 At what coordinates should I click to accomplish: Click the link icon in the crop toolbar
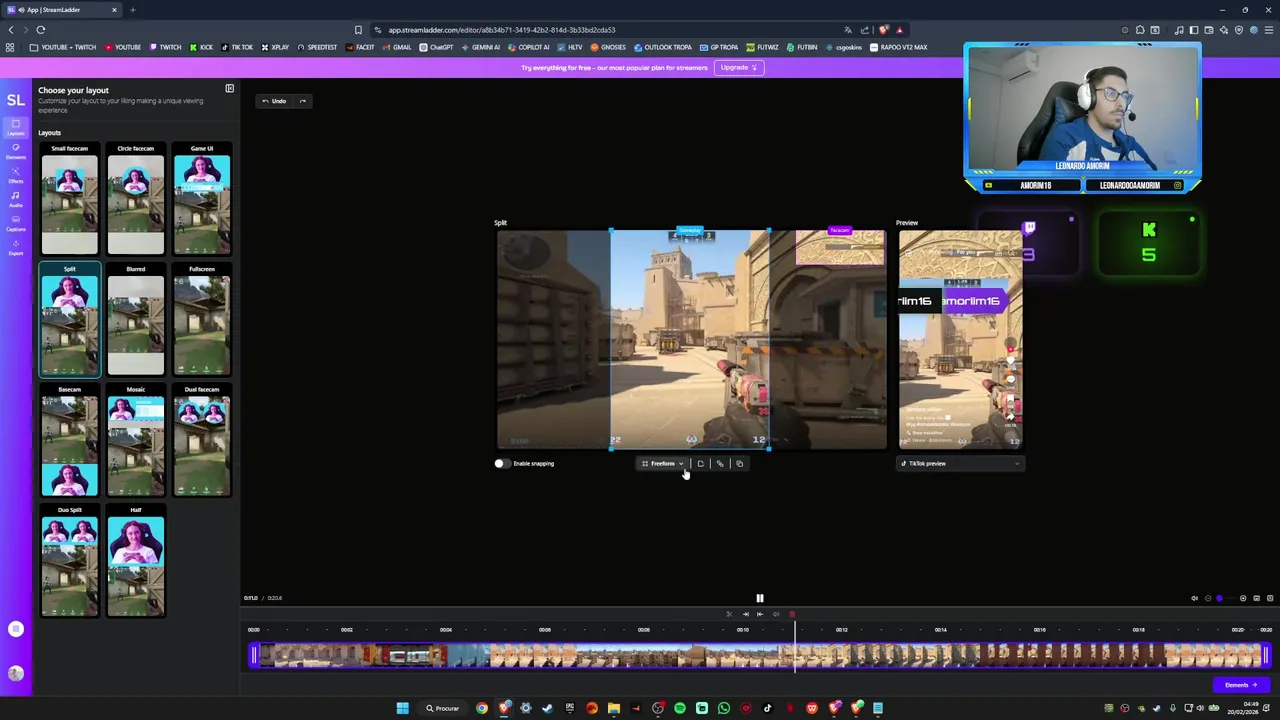[x=720, y=464]
